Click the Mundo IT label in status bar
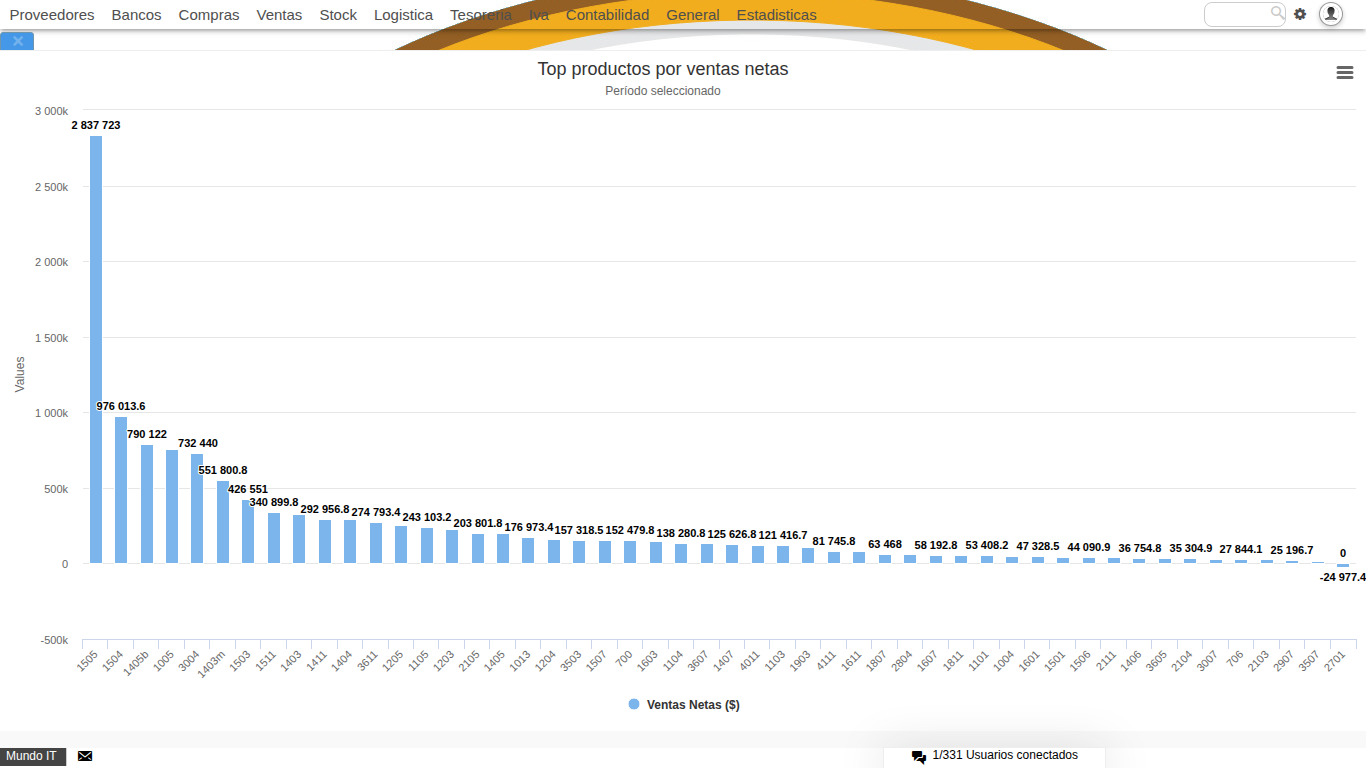This screenshot has width=1366, height=768. 32,756
